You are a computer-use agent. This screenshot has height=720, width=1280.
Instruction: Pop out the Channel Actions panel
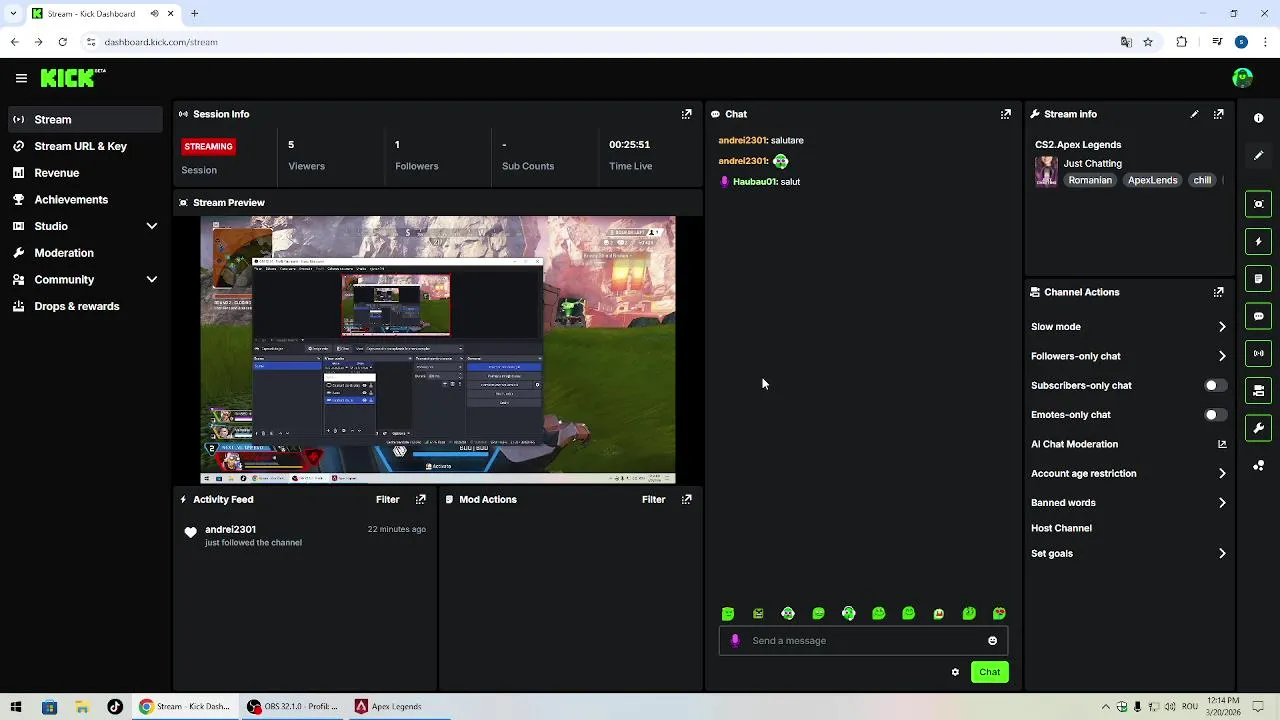pos(1218,292)
